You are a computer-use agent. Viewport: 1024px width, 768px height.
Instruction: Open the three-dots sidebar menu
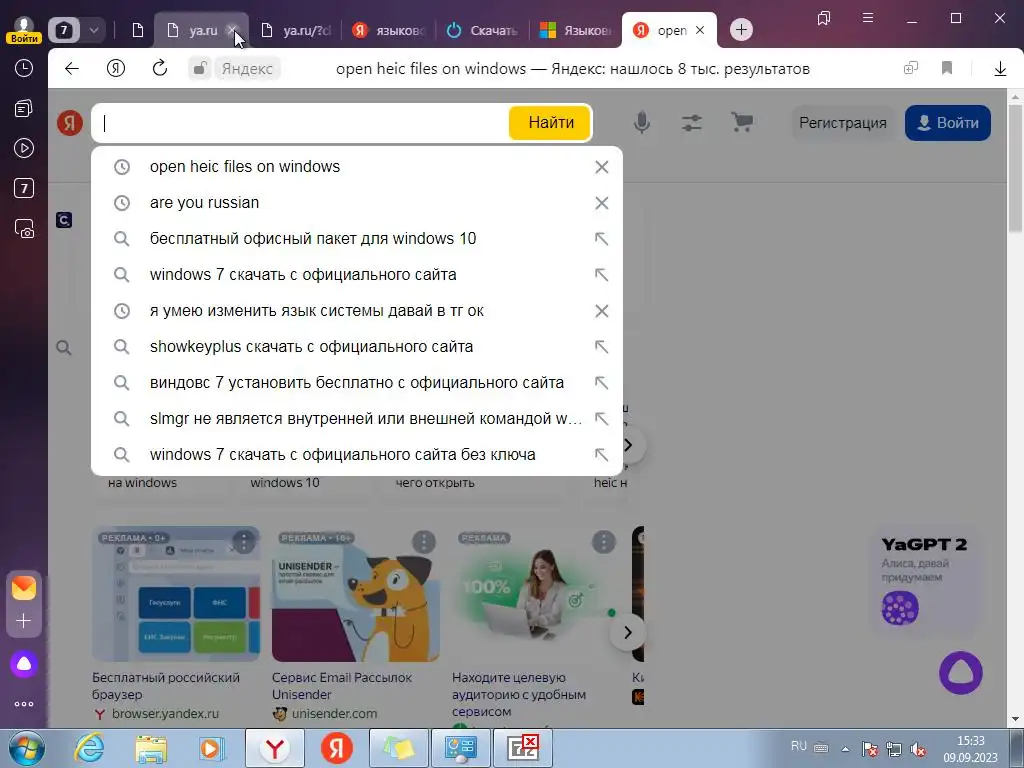(24, 704)
